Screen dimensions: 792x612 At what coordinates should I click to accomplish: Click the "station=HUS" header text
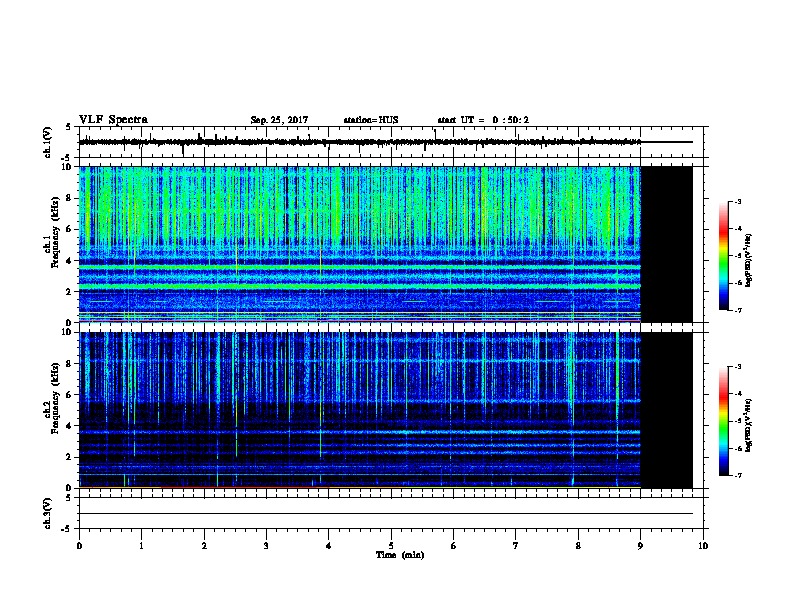click(371, 120)
